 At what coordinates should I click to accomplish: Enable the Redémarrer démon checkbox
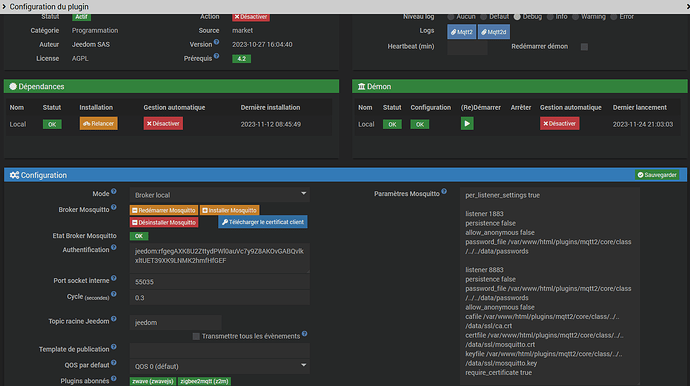[584, 47]
